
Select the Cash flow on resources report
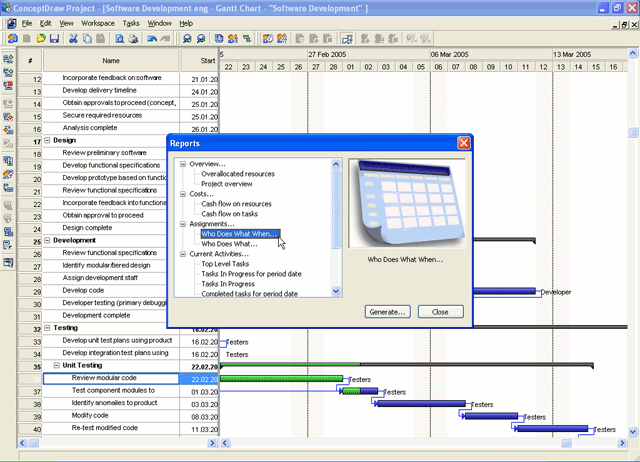[236, 204]
